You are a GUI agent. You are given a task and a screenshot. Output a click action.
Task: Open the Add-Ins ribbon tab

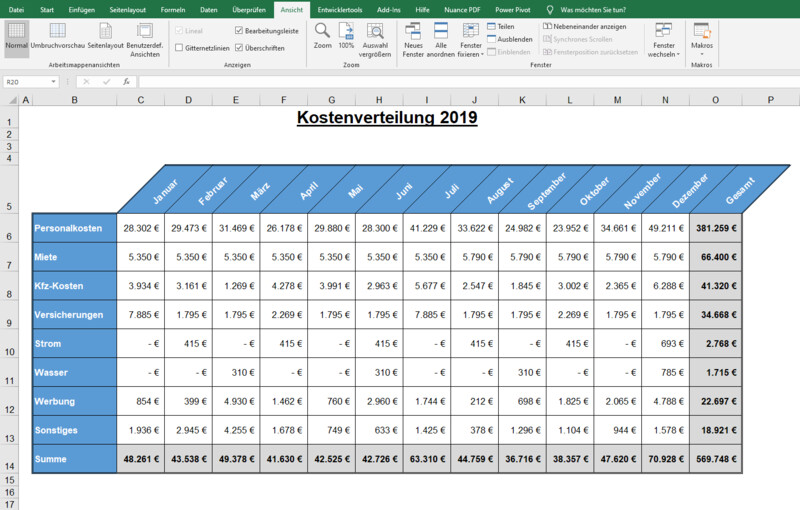point(389,10)
